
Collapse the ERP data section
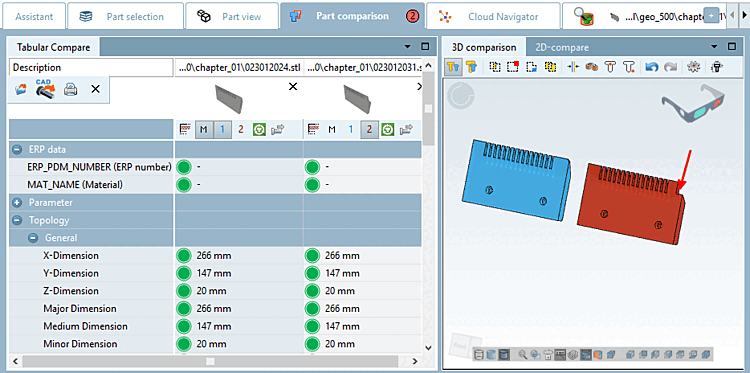point(17,149)
